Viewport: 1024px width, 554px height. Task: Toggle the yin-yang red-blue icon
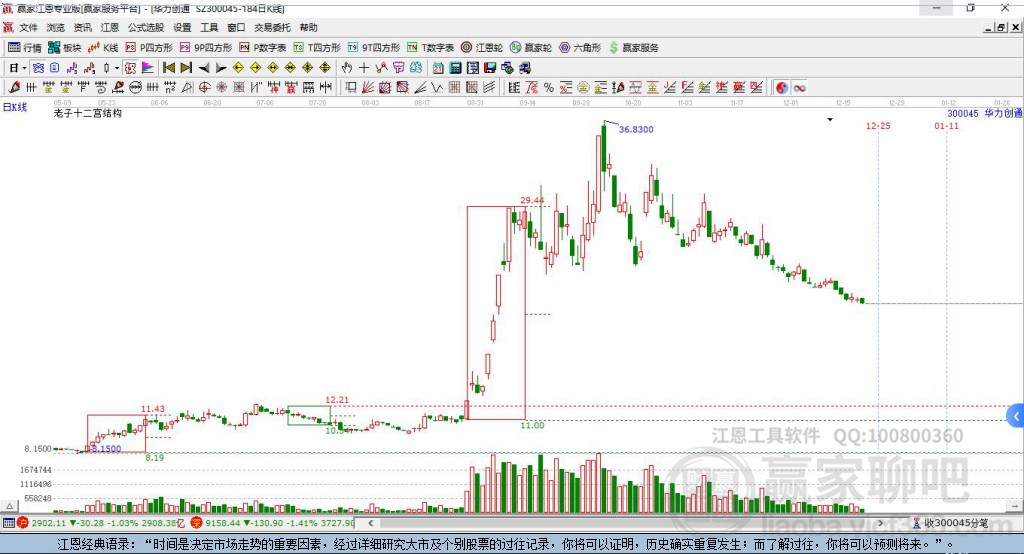782,88
